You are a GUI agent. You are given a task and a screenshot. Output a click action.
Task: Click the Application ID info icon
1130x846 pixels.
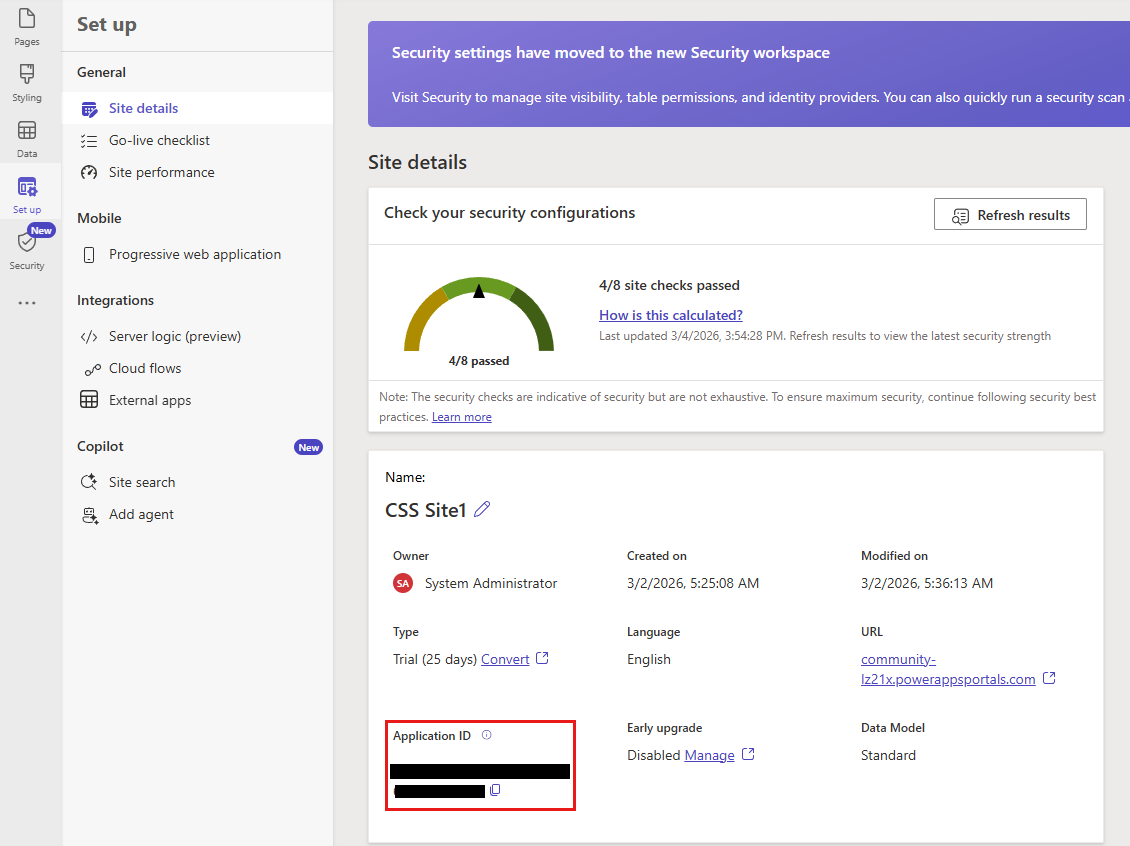pos(486,735)
